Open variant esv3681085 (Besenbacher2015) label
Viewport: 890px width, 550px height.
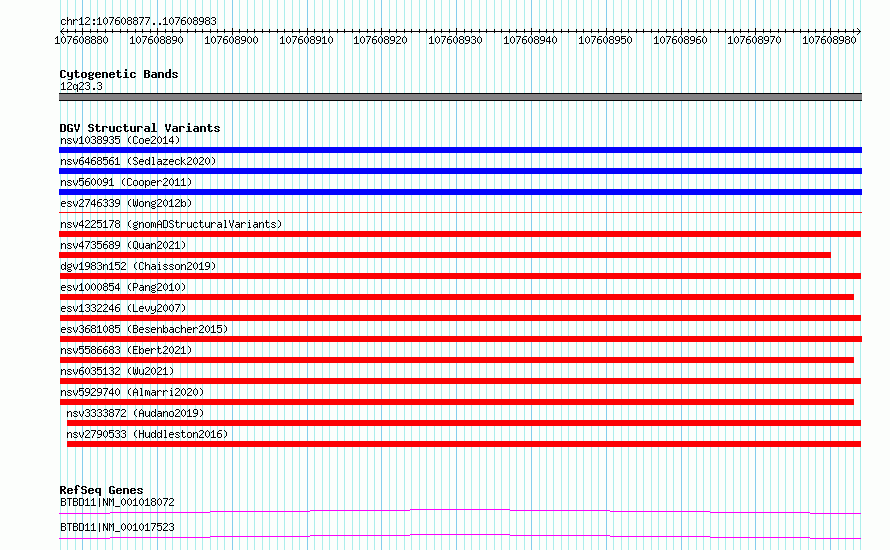(x=144, y=329)
